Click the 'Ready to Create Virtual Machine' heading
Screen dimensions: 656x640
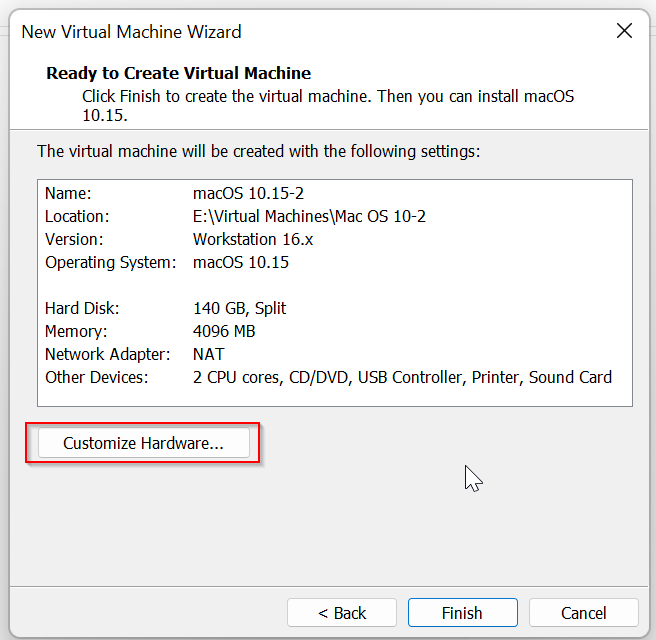[178, 73]
